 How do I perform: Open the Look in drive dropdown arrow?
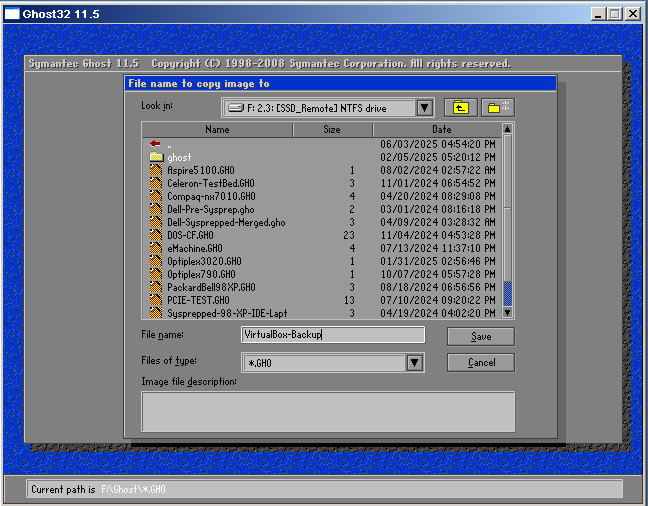(x=424, y=108)
